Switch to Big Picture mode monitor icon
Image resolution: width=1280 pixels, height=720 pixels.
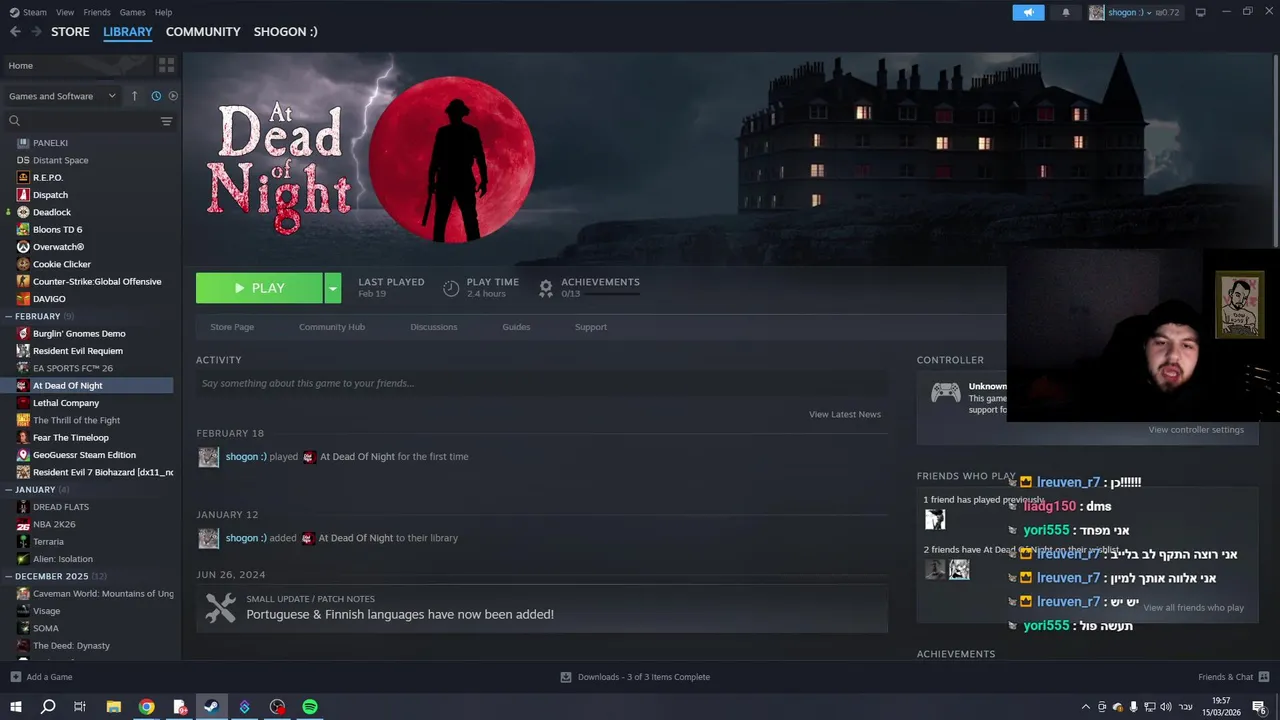coord(1200,12)
